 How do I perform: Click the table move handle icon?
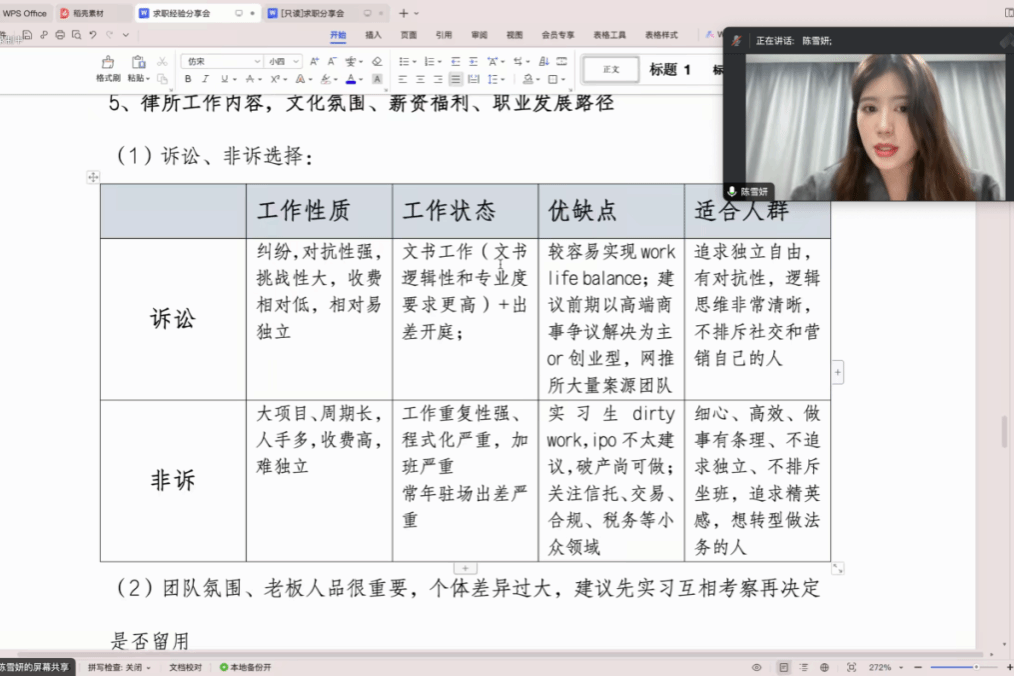click(93, 177)
